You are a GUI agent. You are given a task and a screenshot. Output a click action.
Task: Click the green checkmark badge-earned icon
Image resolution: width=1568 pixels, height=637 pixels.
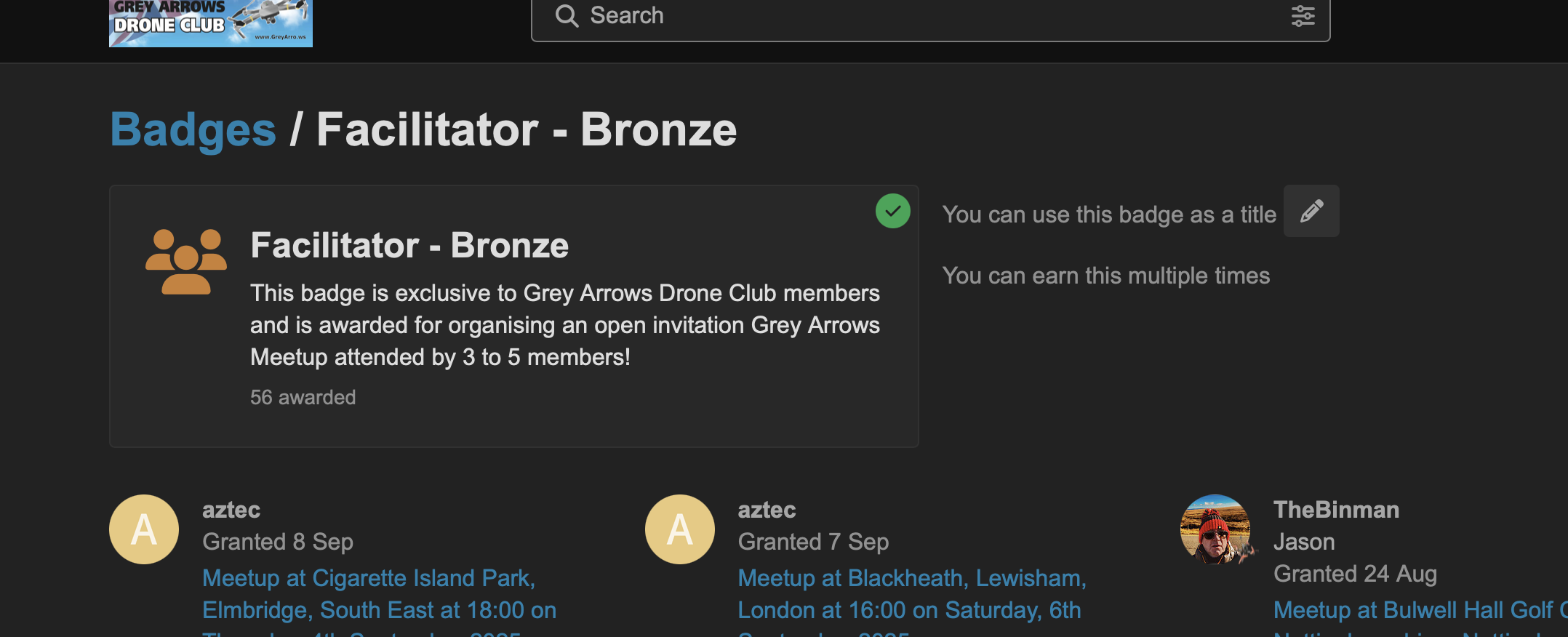892,212
